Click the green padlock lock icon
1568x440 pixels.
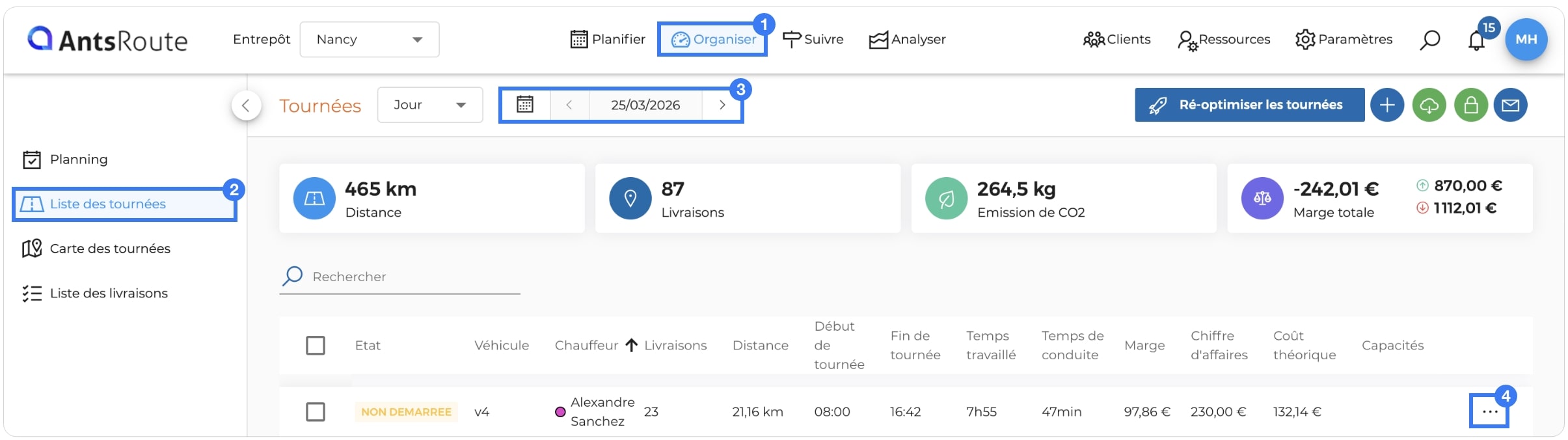pyautogui.click(x=1471, y=105)
